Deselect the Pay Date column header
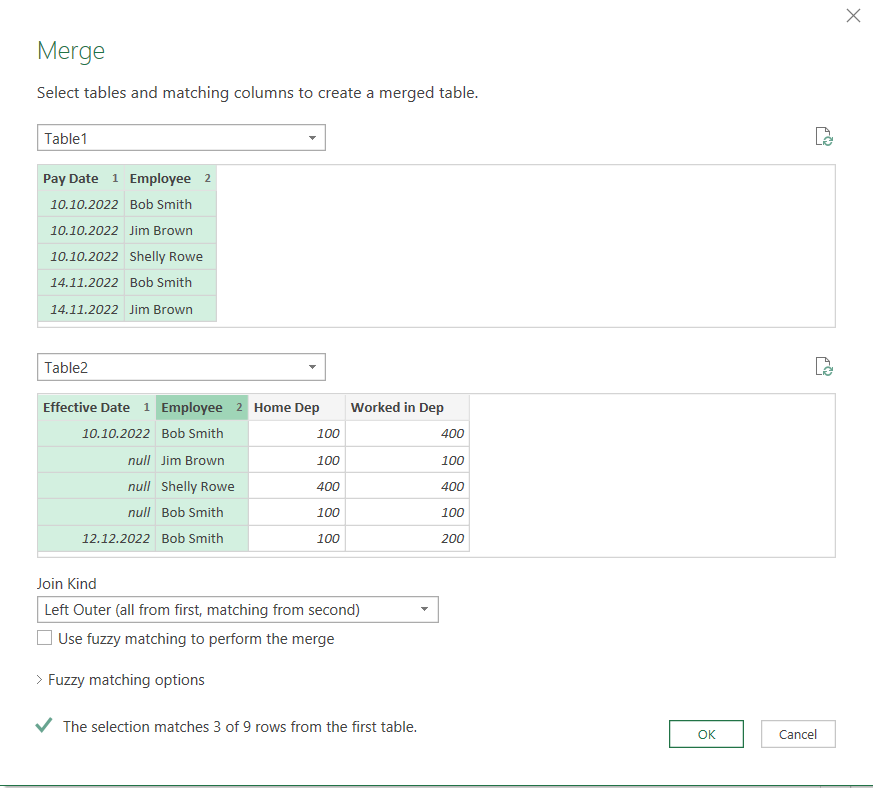The height and width of the screenshot is (788, 873). [x=70, y=178]
